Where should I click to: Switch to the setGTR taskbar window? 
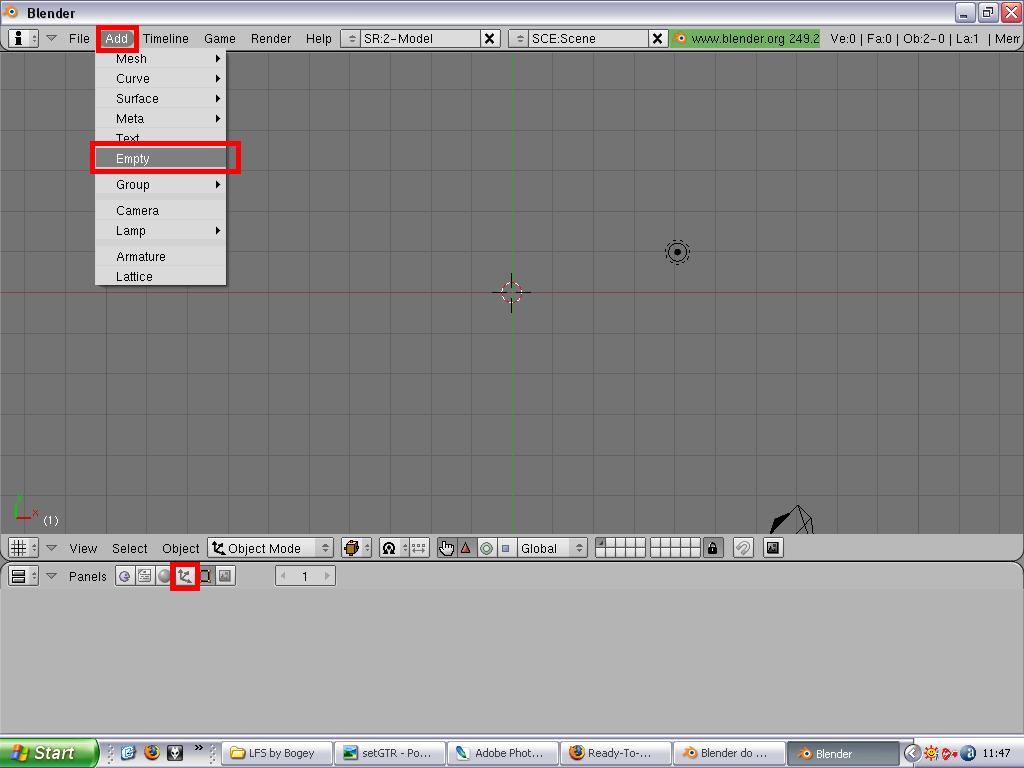pos(390,753)
